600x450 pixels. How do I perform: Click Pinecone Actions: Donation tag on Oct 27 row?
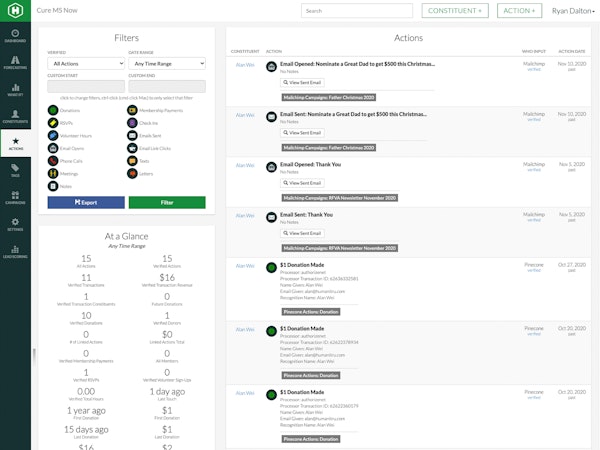pos(311,312)
